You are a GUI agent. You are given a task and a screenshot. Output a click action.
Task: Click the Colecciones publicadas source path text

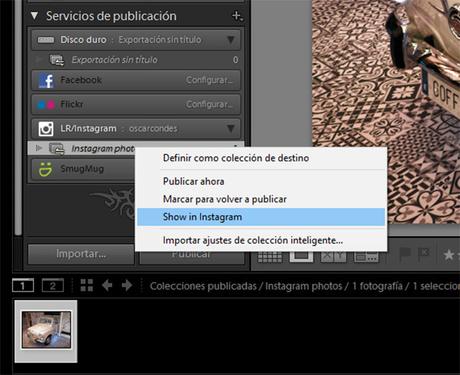(x=203, y=286)
